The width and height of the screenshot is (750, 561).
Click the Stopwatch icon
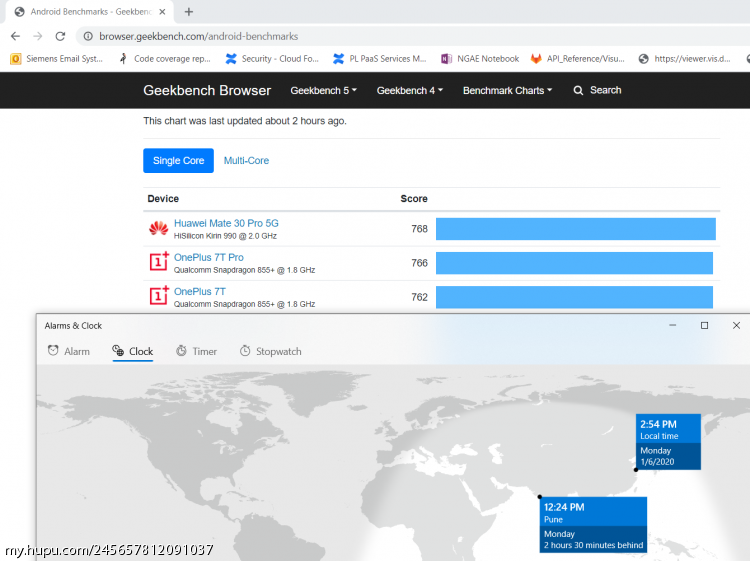245,351
